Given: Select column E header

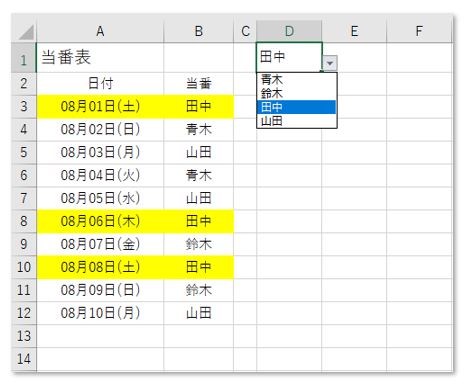Looking at the screenshot, I should (354, 32).
